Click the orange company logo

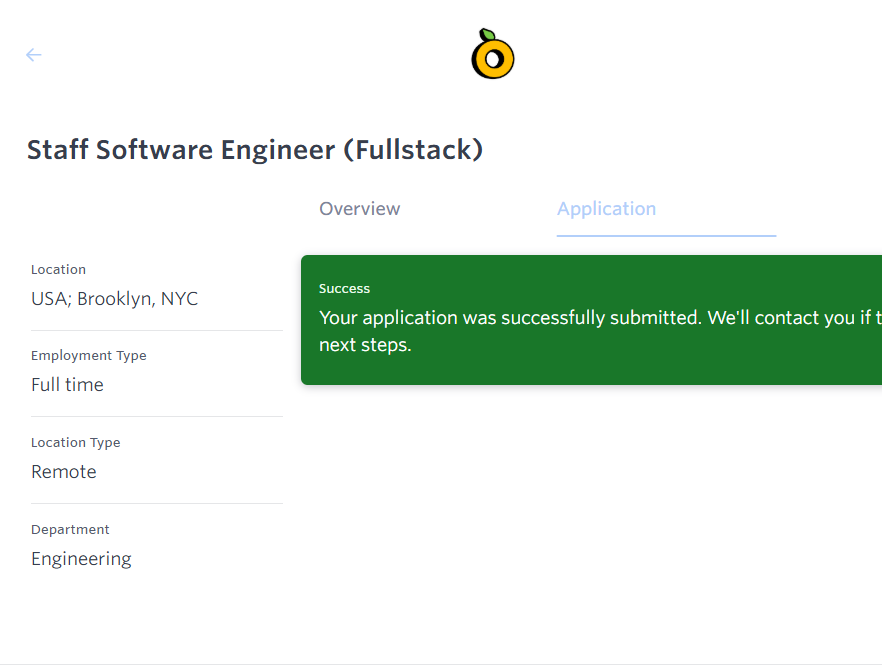[493, 58]
